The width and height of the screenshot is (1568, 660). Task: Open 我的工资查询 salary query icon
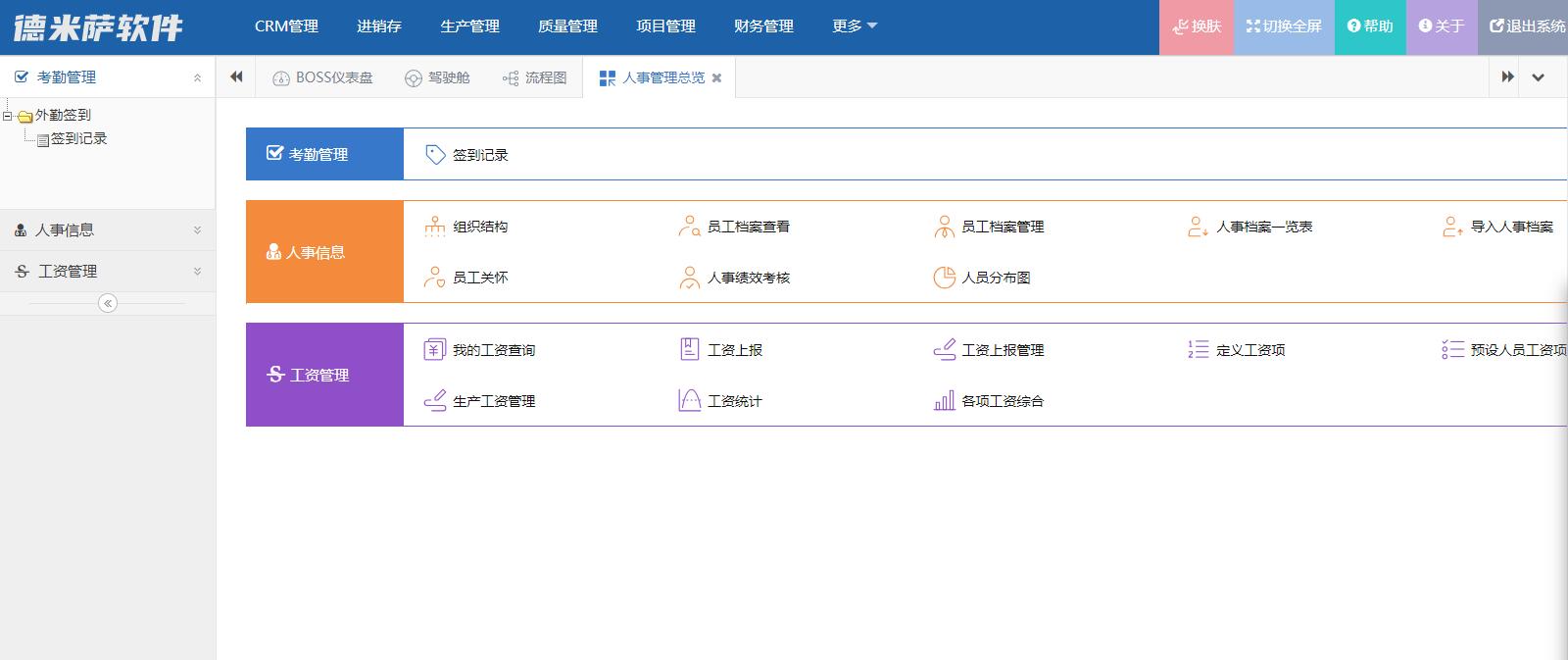pos(435,350)
